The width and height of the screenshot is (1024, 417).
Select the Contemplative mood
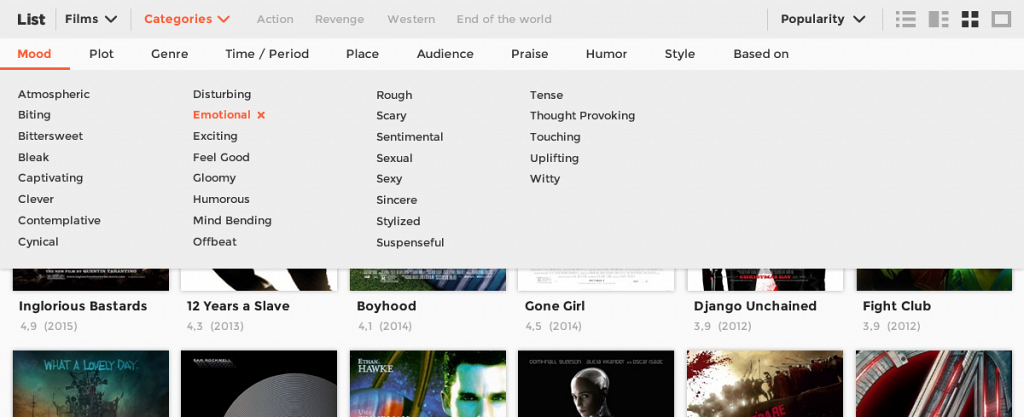pos(59,221)
